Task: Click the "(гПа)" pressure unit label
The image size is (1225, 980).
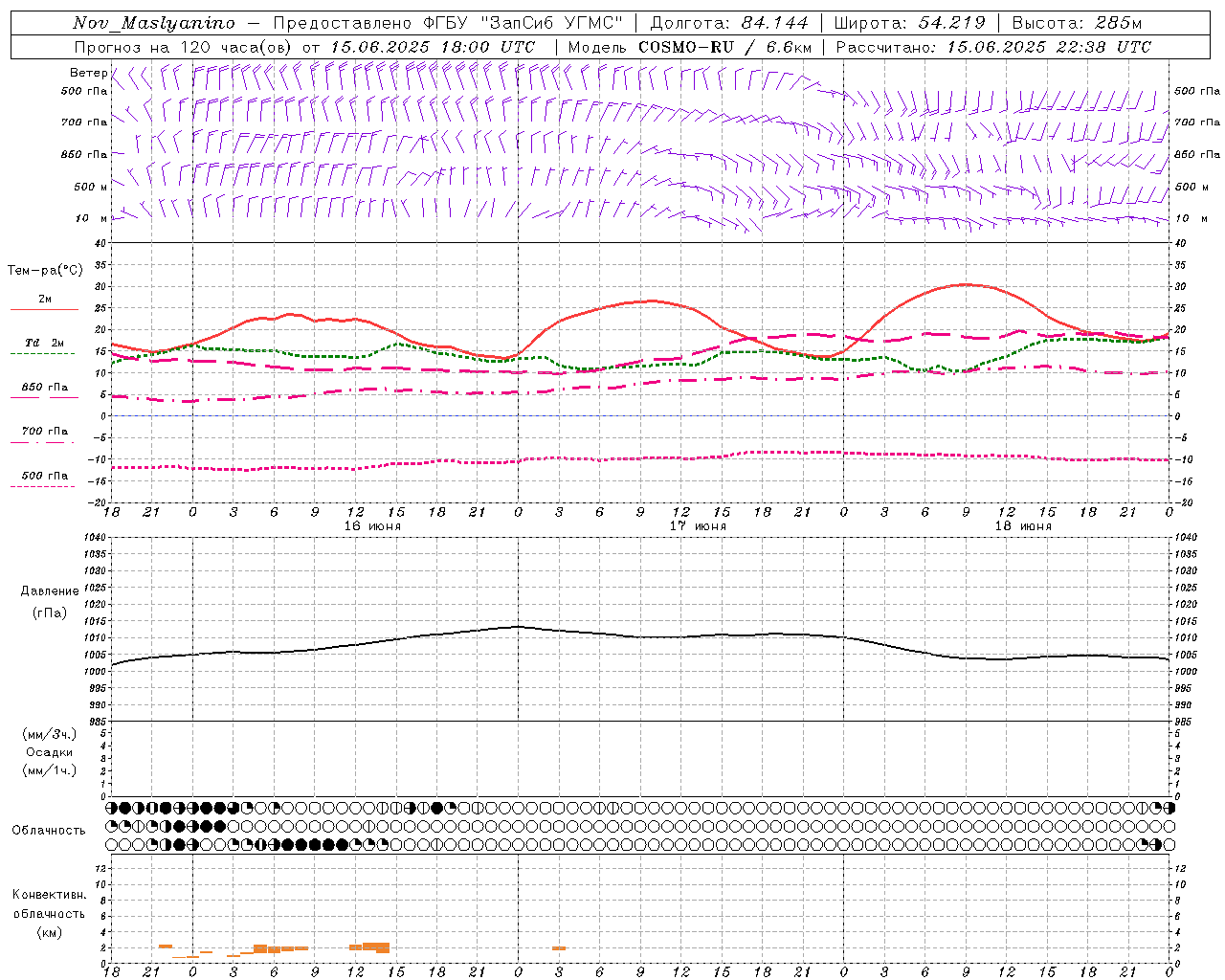Action: coord(50,612)
